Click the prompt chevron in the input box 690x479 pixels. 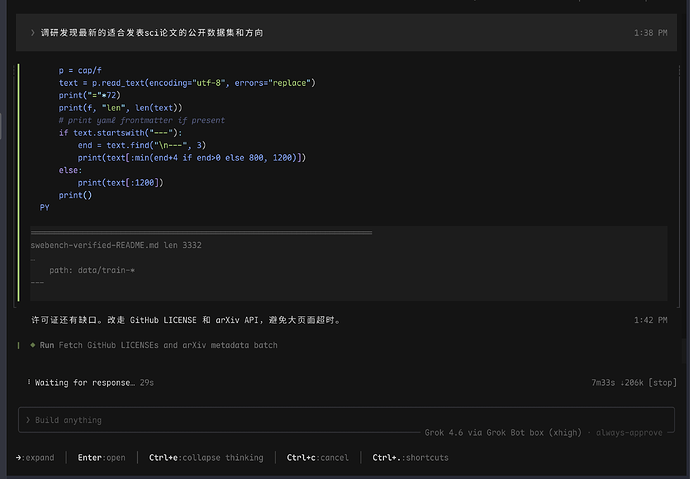click(x=28, y=420)
